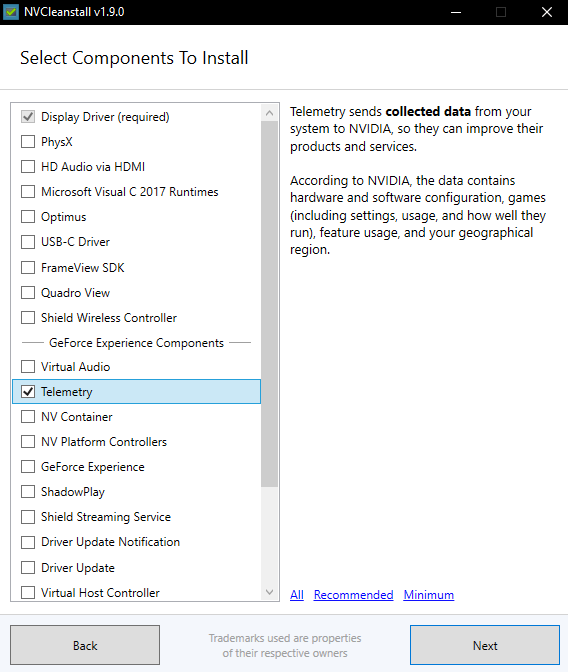Select the 'PhysX' label text
The image size is (568, 672).
(57, 141)
